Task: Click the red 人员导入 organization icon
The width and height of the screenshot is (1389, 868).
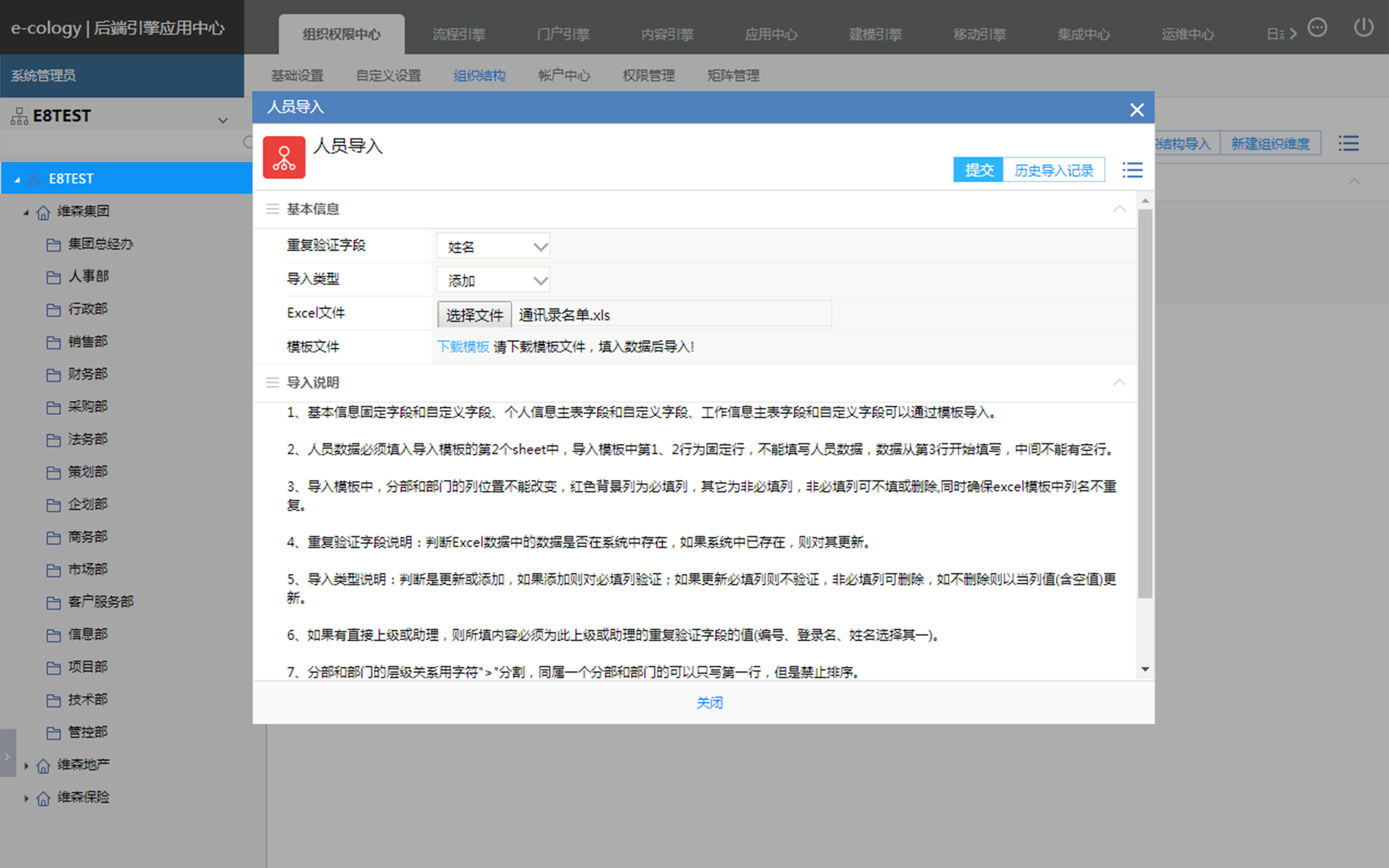Action: [x=284, y=157]
